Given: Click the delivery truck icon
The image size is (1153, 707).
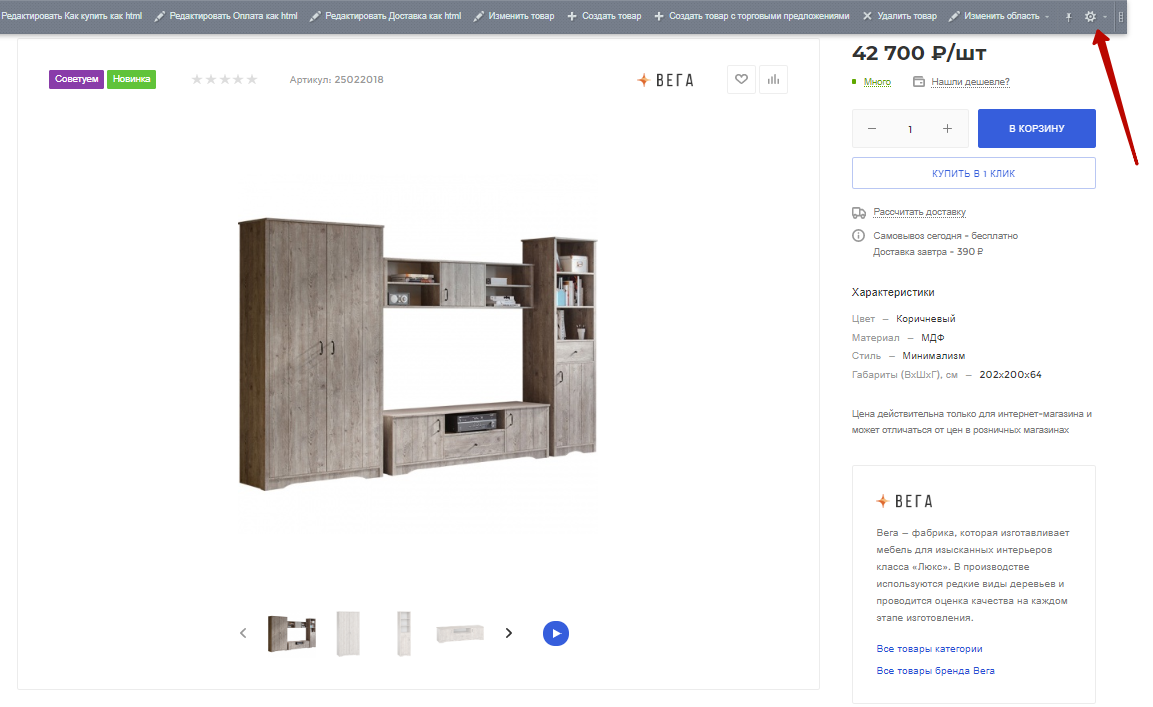Looking at the screenshot, I should (859, 213).
